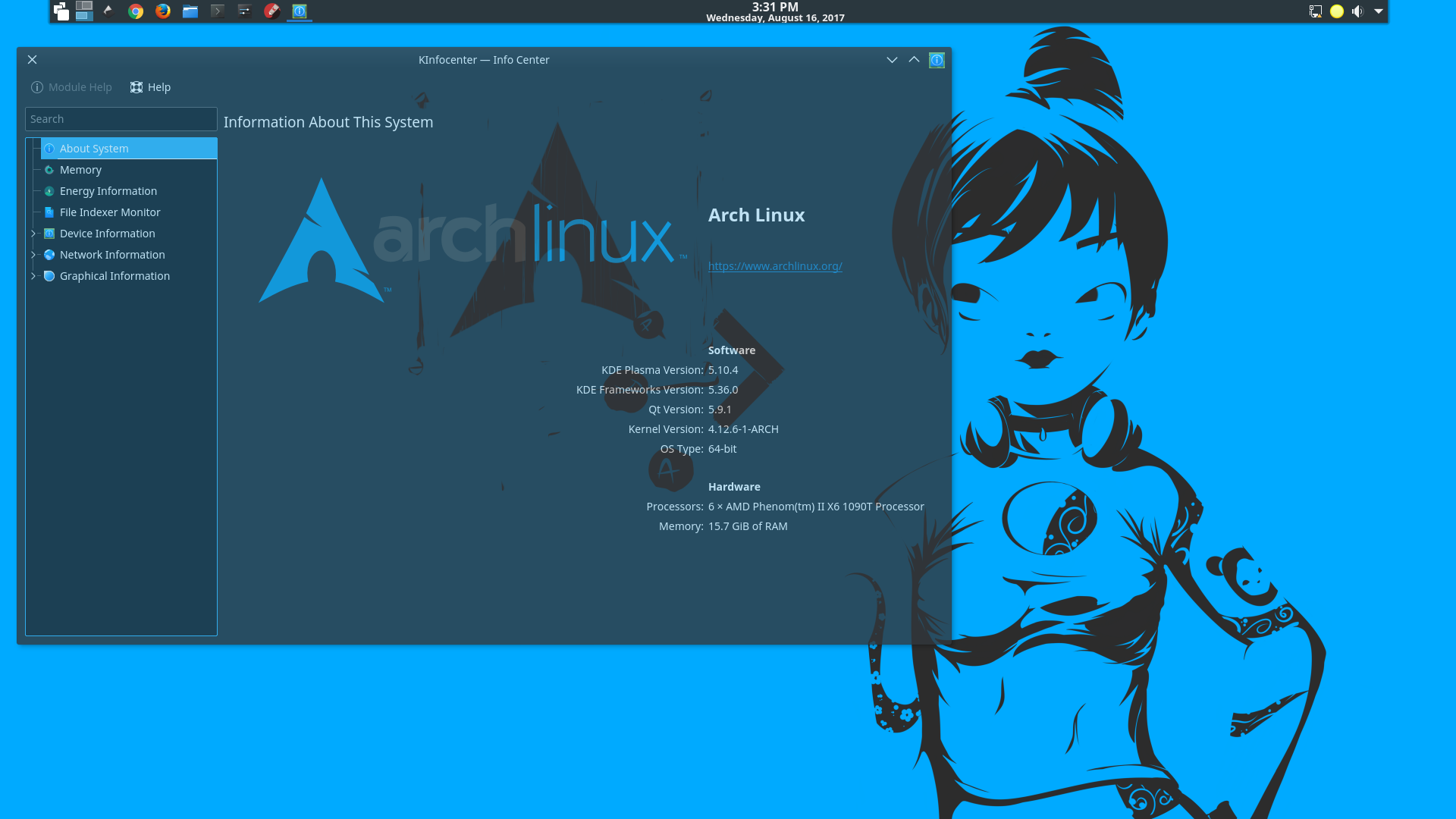Select the Device Information category
Screen dimensions: 1456x819
(129, 234)
